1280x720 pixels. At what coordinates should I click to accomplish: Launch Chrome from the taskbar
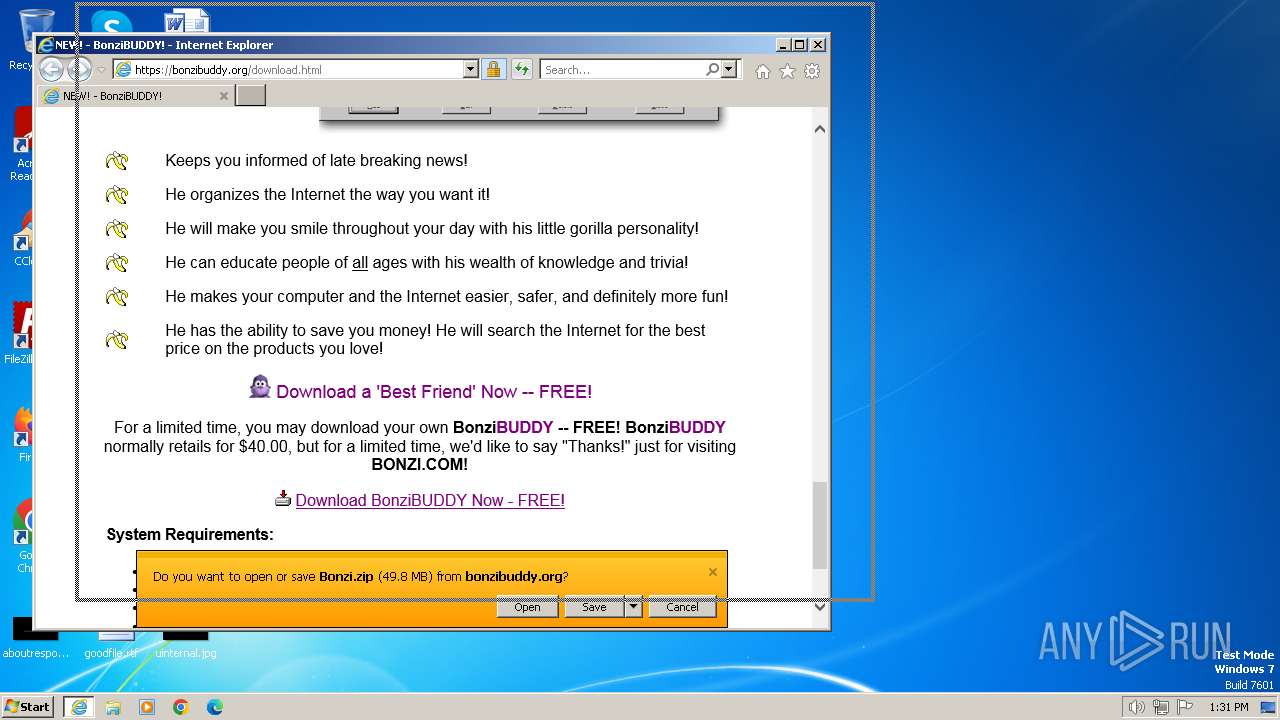click(181, 707)
